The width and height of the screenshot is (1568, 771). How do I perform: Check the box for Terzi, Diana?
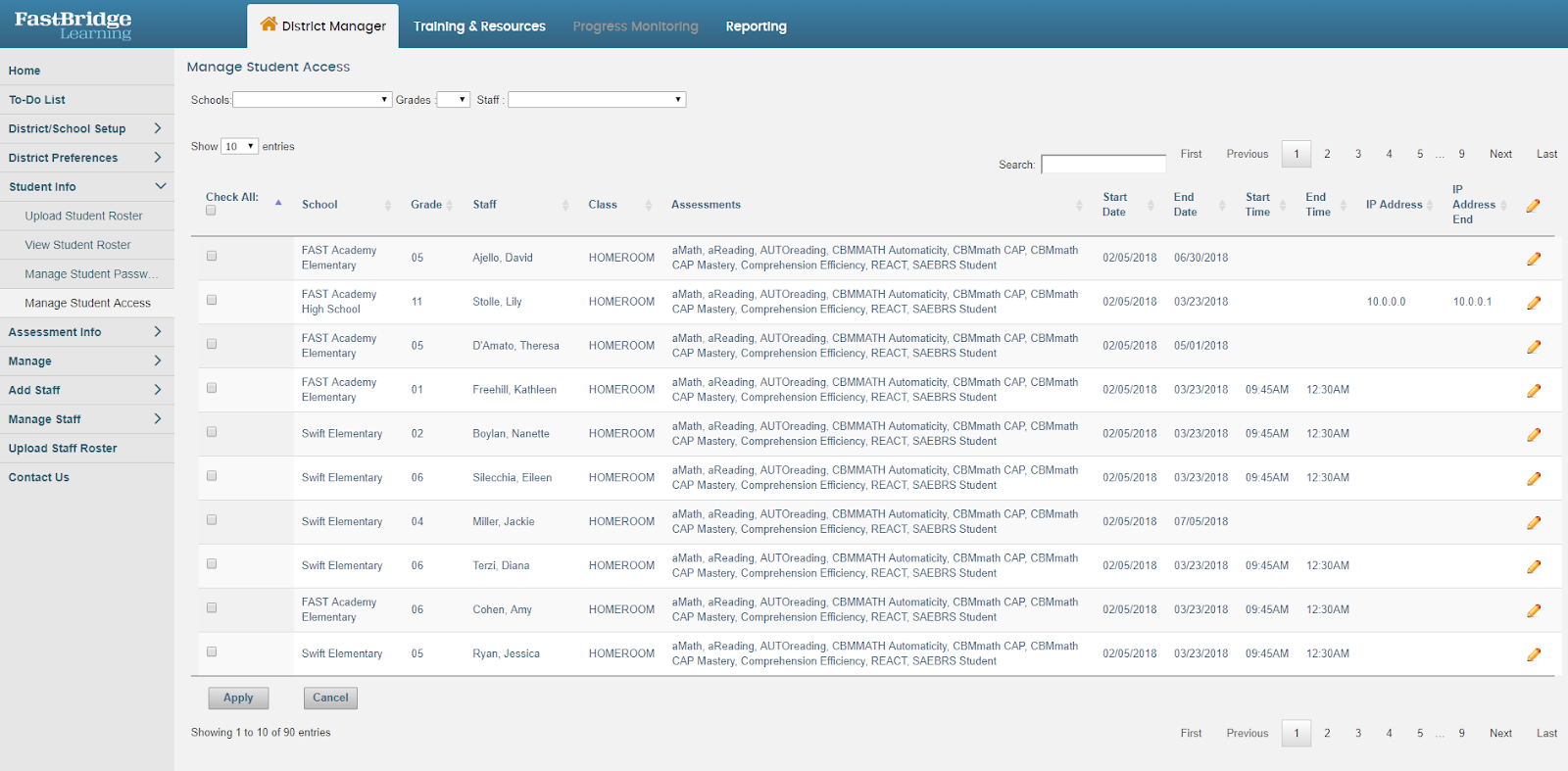point(212,564)
